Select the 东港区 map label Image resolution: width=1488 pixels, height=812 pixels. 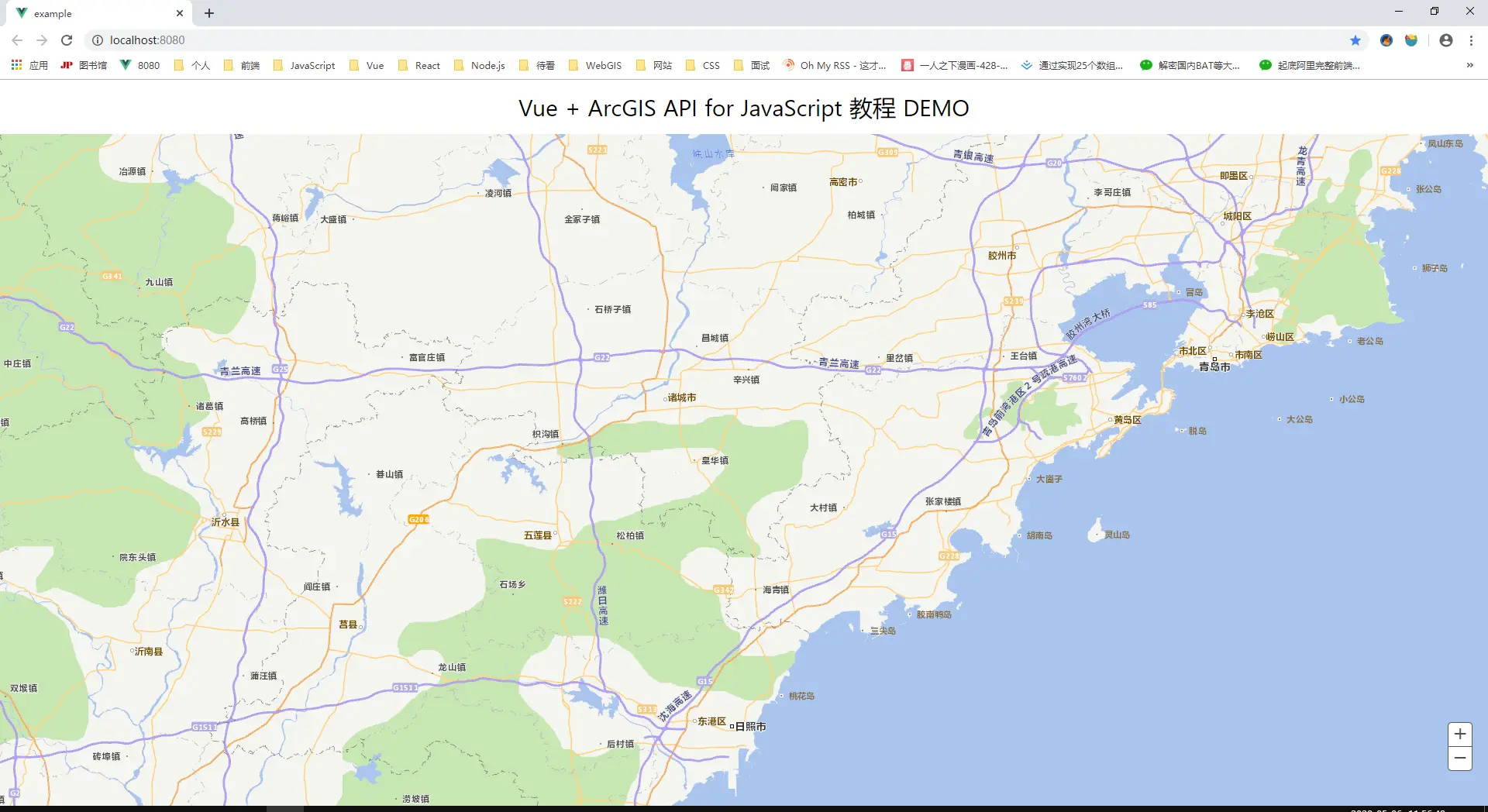712,721
